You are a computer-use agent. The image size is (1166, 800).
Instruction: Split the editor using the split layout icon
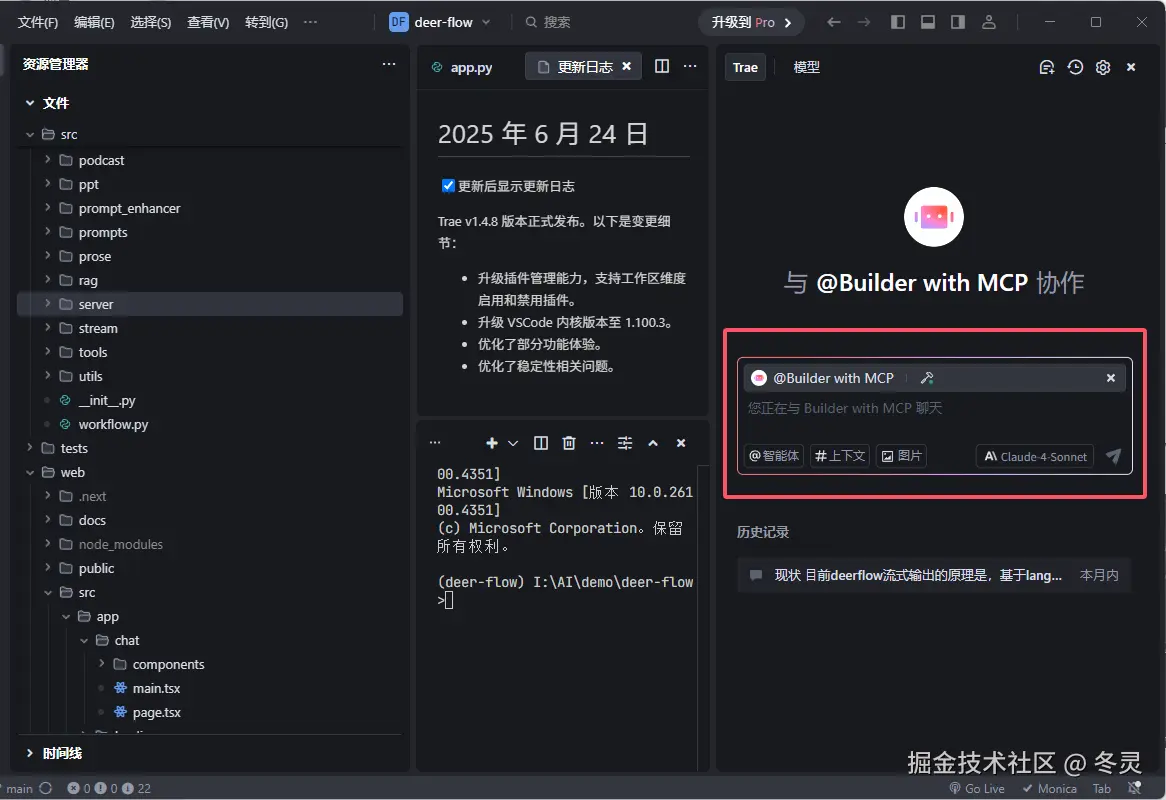pyautogui.click(x=661, y=66)
